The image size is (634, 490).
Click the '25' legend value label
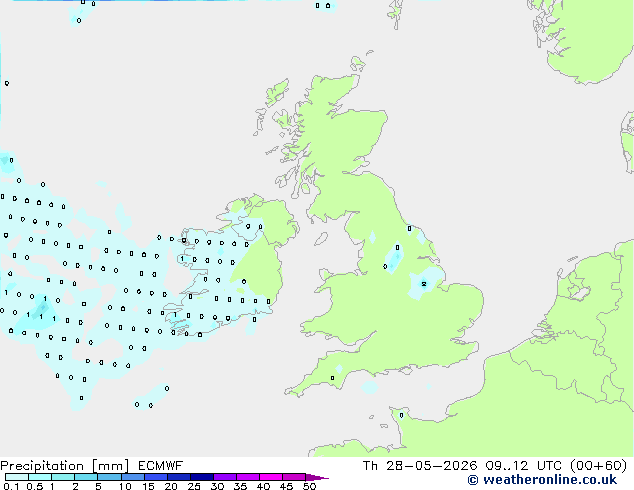[194, 486]
